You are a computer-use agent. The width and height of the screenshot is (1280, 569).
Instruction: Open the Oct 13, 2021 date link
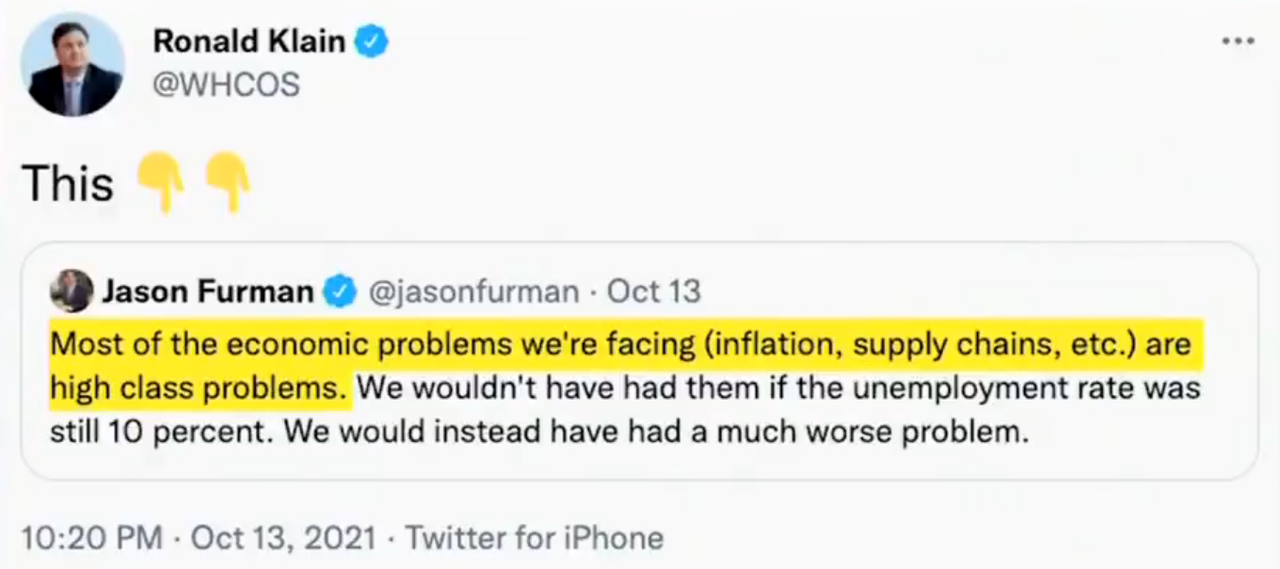(x=284, y=538)
